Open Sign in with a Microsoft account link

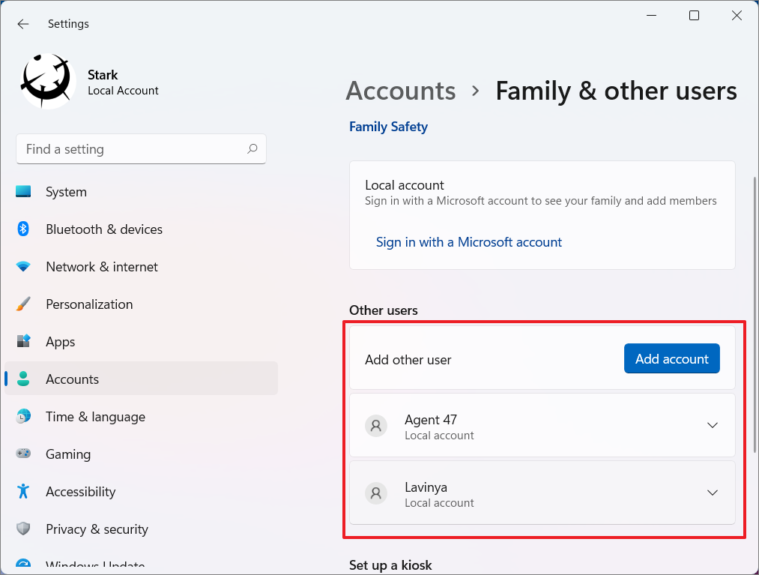tap(469, 242)
